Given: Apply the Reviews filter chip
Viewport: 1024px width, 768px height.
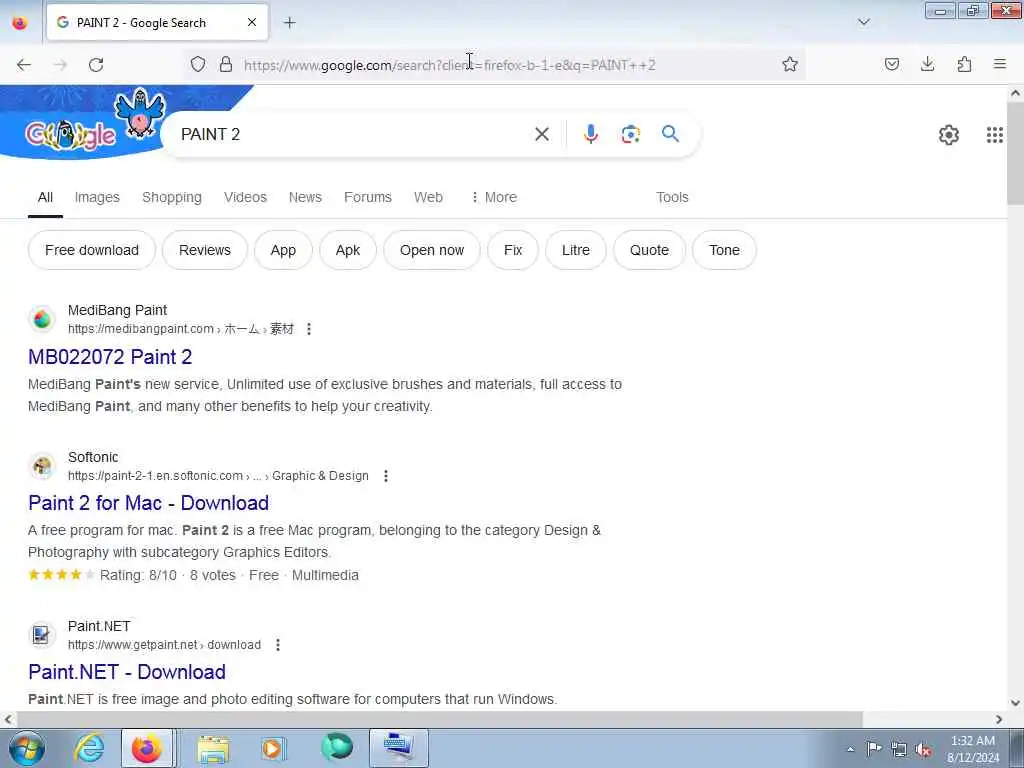Looking at the screenshot, I should (204, 250).
